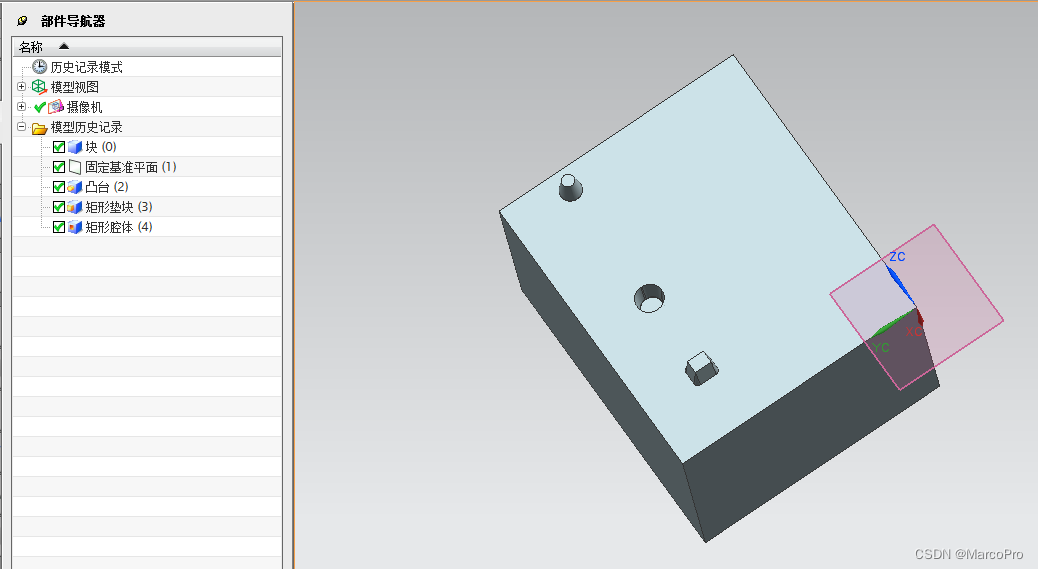
Task: Click the 模型历史记录 folder icon
Action: click(x=40, y=128)
